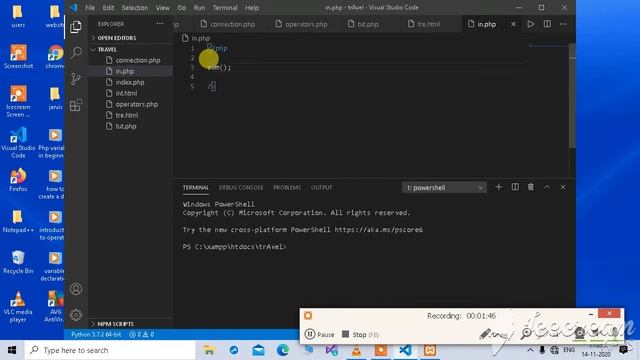Screen dimensions: 640x360
Task: Close the in.php editor tab
Action: pyautogui.click(x=513, y=24)
